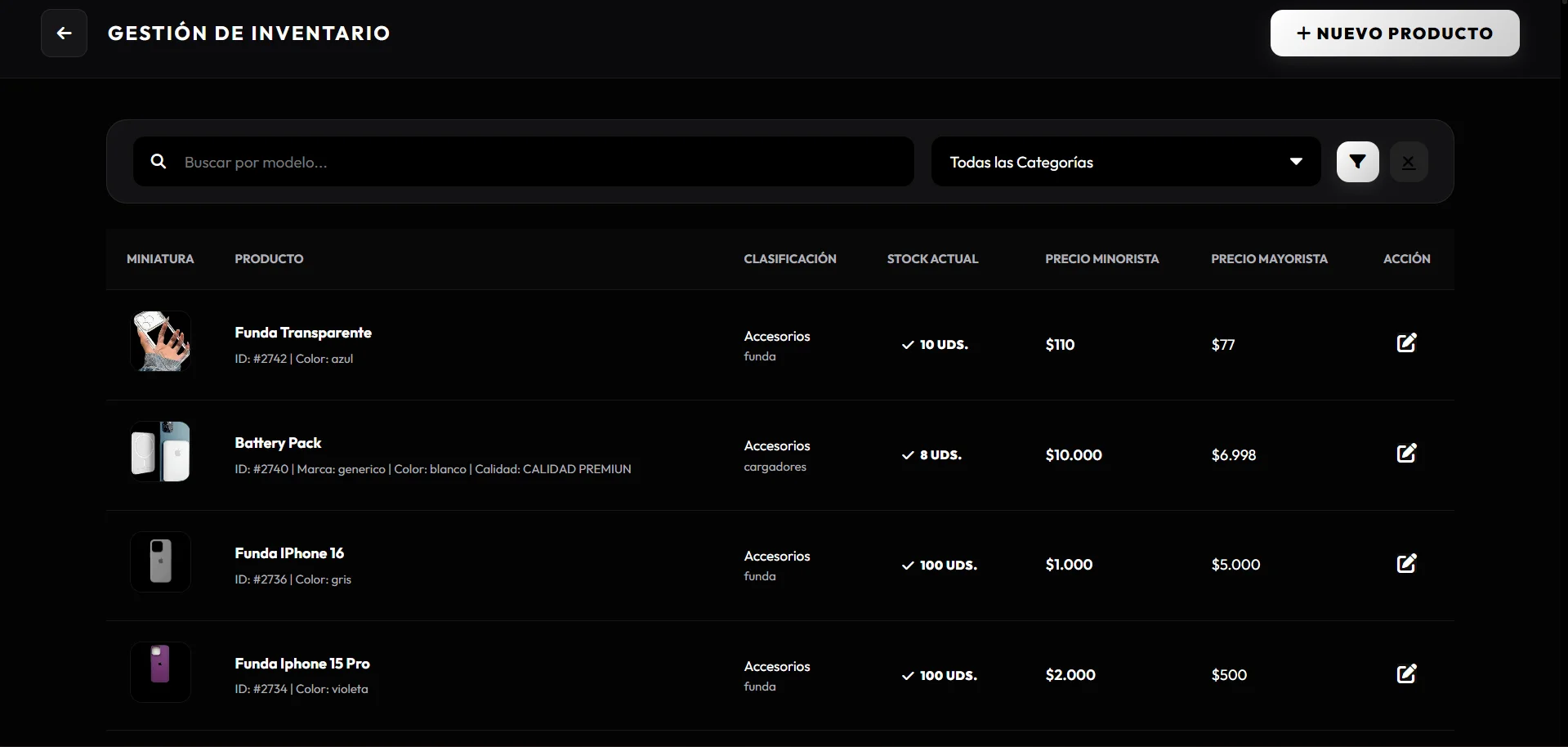Viewport: 1568px width, 747px height.
Task: Click the $110 retail price
Action: point(1060,345)
